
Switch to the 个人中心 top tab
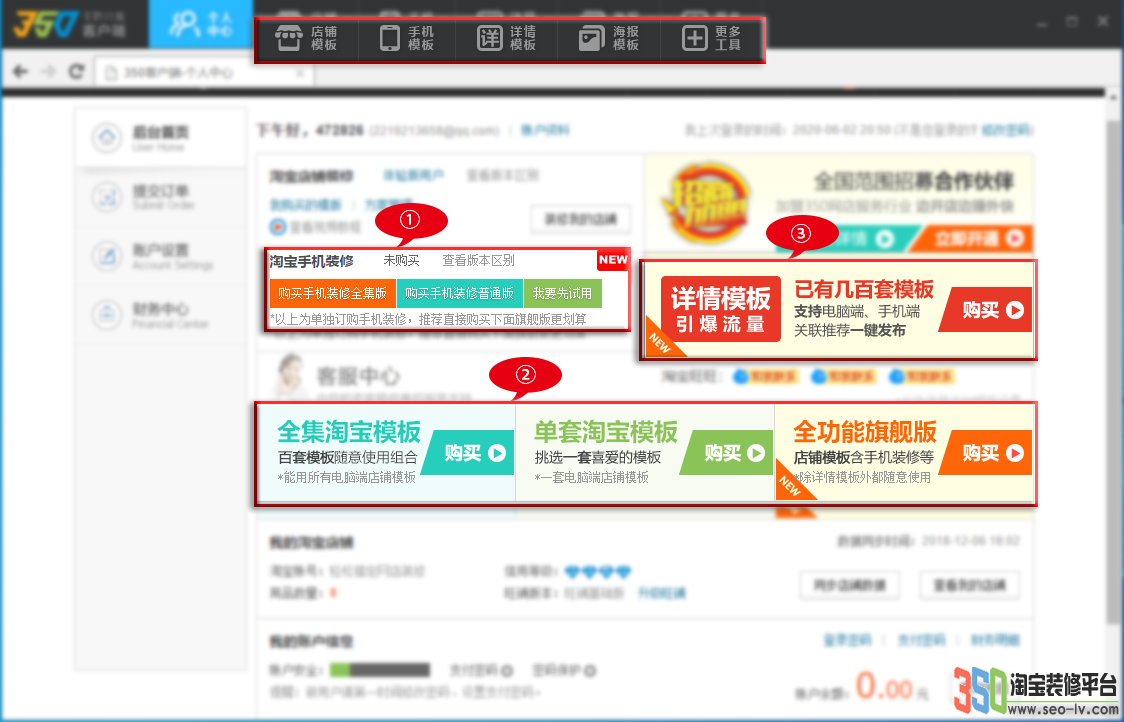point(201,24)
